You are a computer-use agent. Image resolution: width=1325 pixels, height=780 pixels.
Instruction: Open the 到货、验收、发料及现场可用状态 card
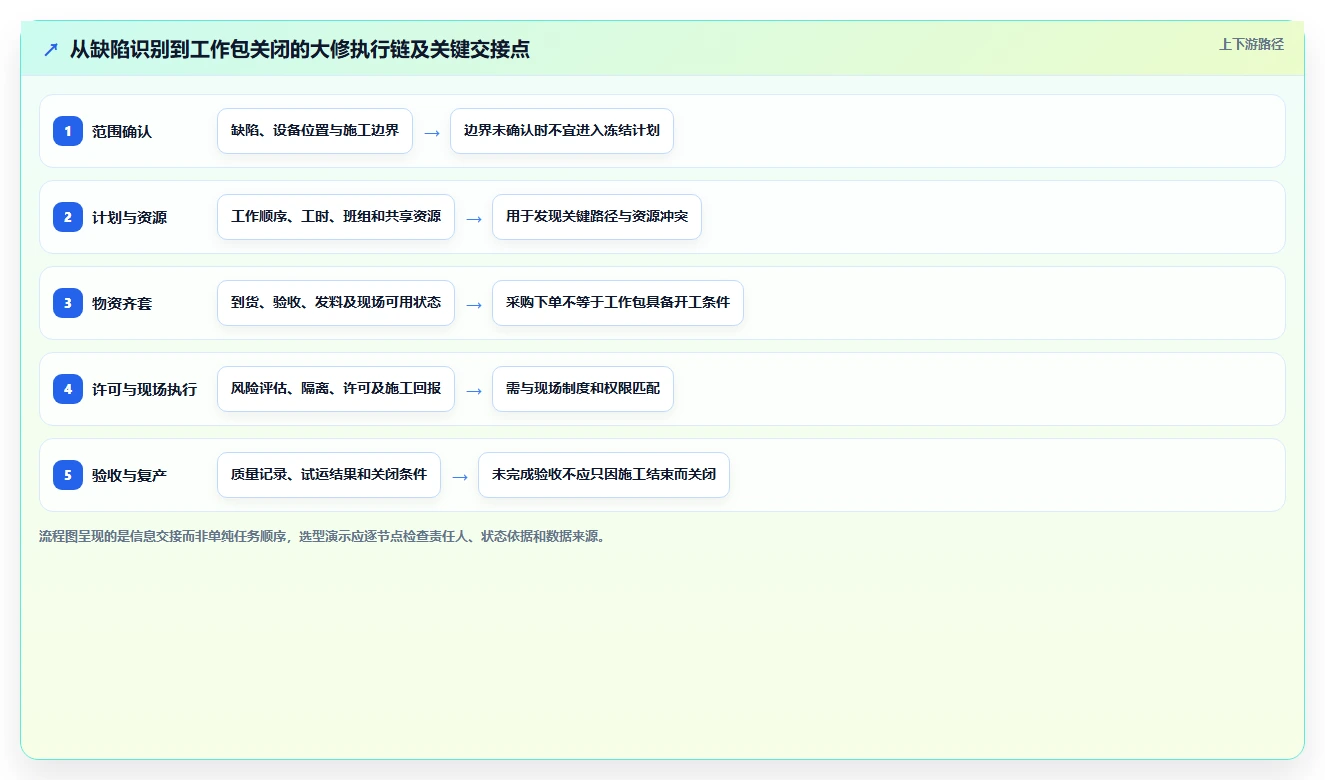pyautogui.click(x=336, y=303)
